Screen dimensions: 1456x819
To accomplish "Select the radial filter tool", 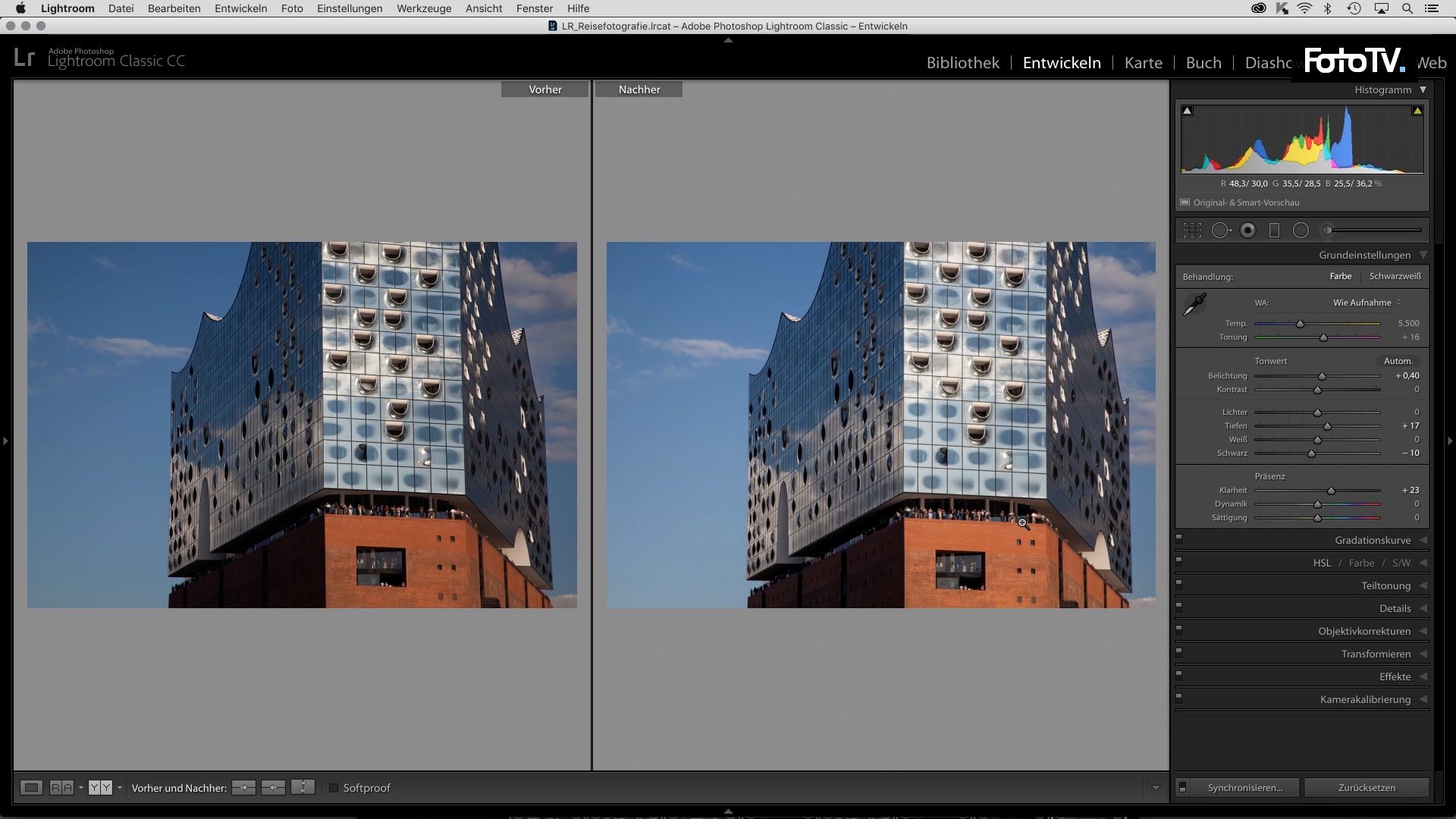I will pos(1301,231).
